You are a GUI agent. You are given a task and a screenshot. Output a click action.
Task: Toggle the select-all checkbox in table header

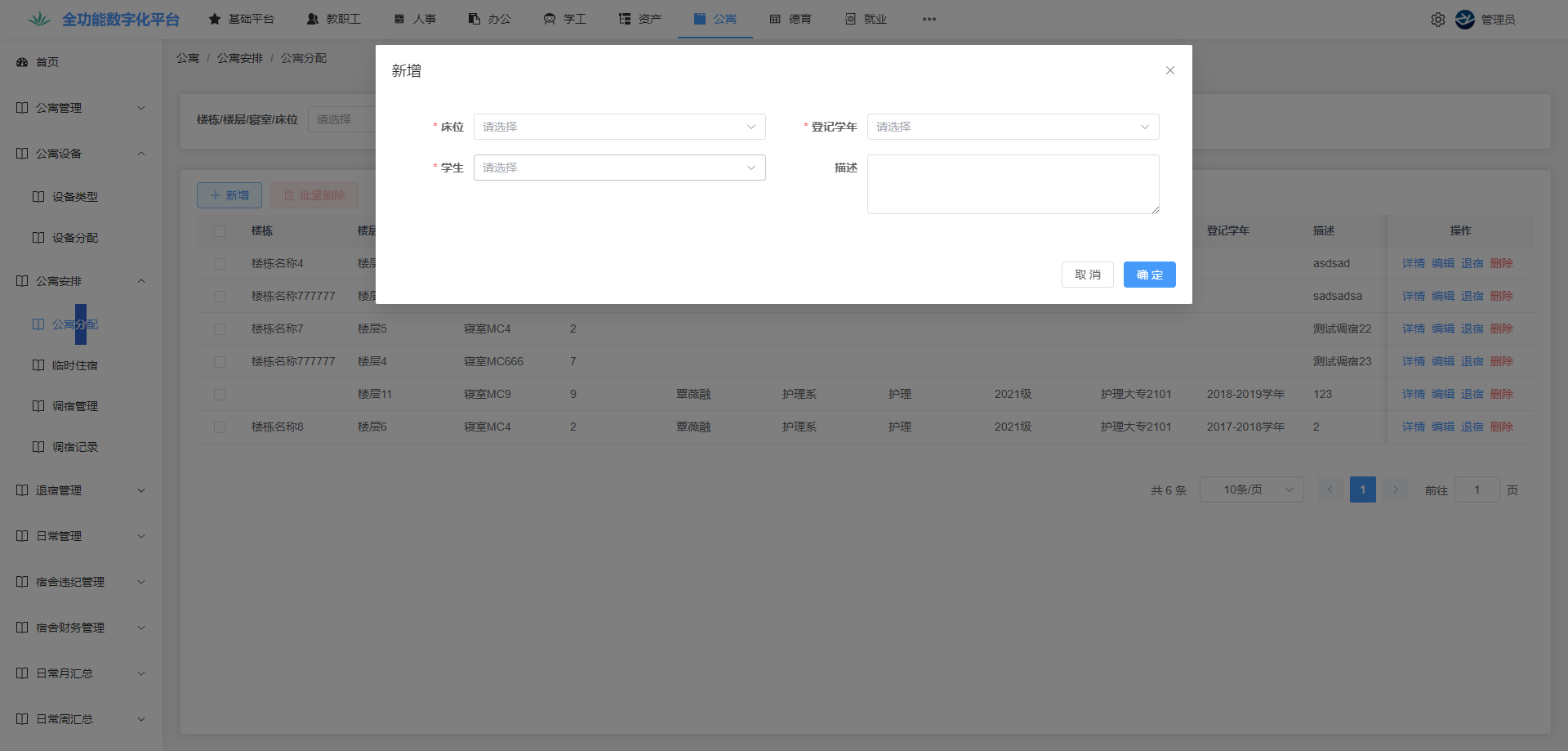220,231
